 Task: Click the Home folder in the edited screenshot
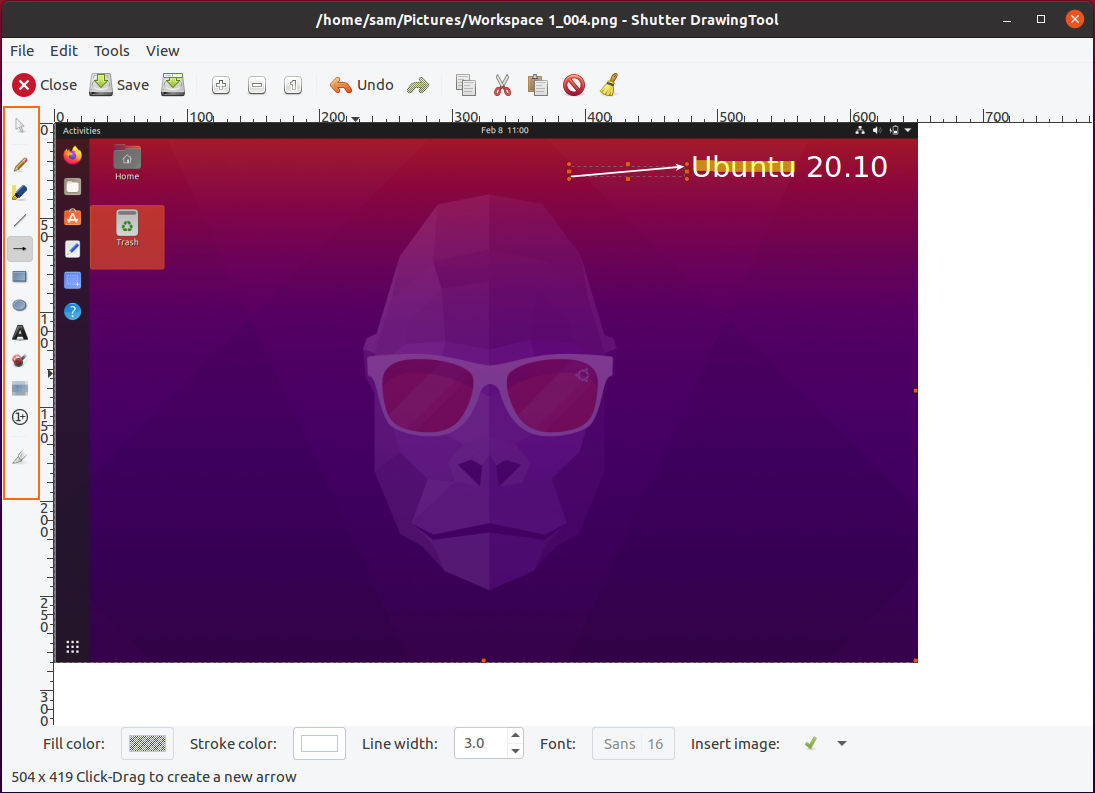127,163
